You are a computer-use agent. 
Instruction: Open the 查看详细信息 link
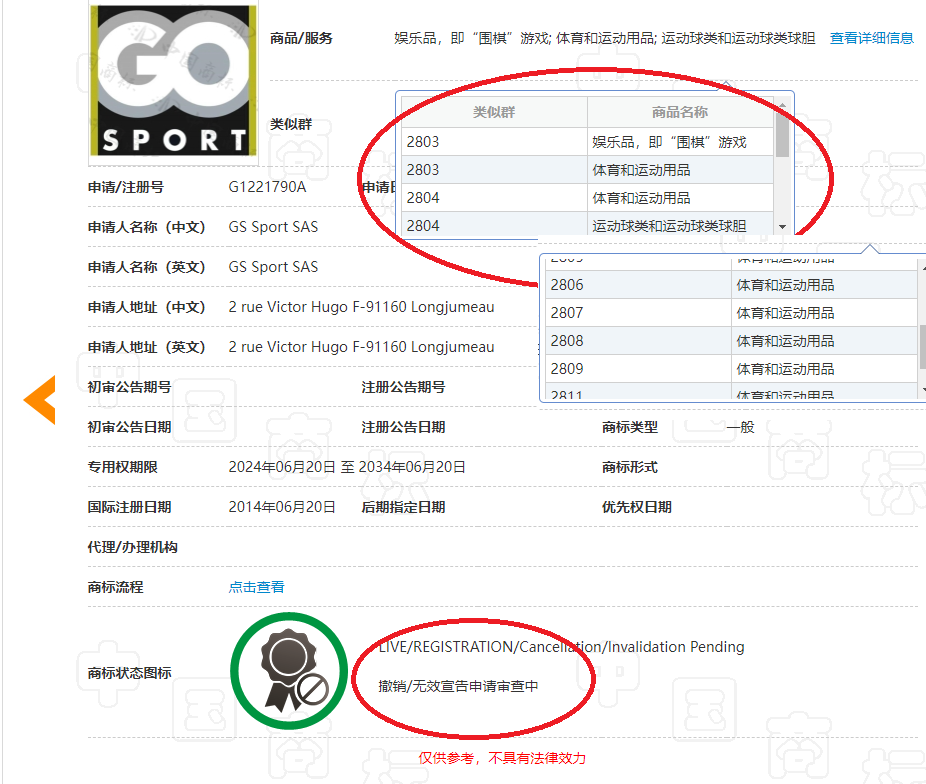pos(871,38)
